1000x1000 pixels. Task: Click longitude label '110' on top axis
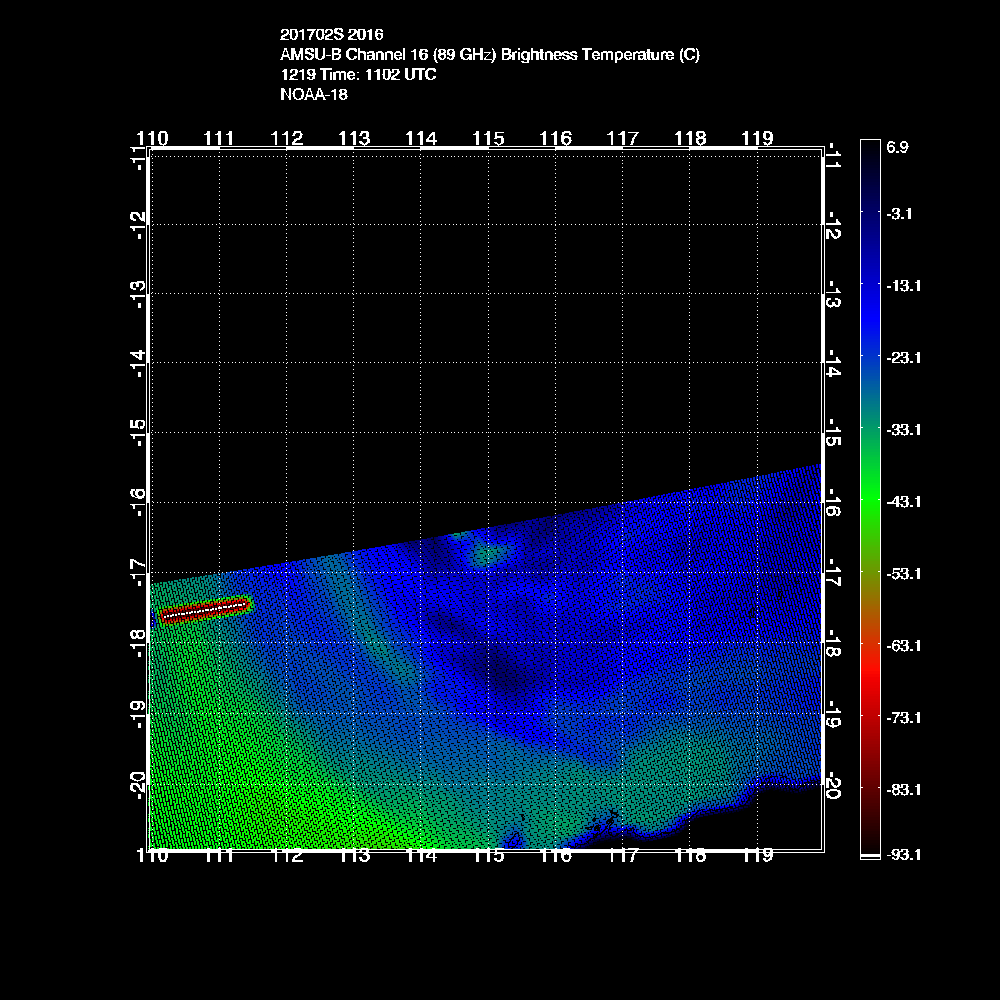coord(152,138)
